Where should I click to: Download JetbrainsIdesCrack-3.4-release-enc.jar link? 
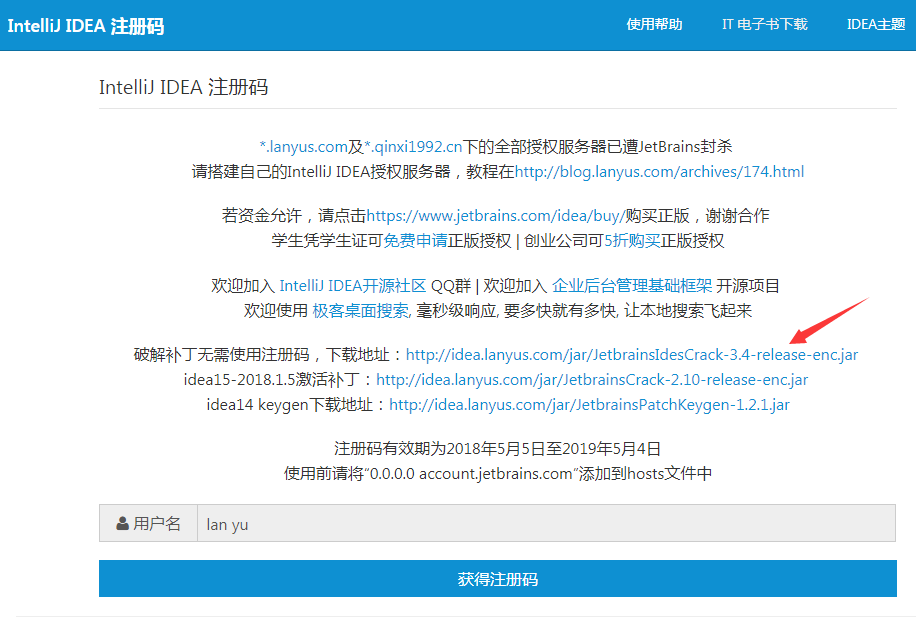coord(632,355)
